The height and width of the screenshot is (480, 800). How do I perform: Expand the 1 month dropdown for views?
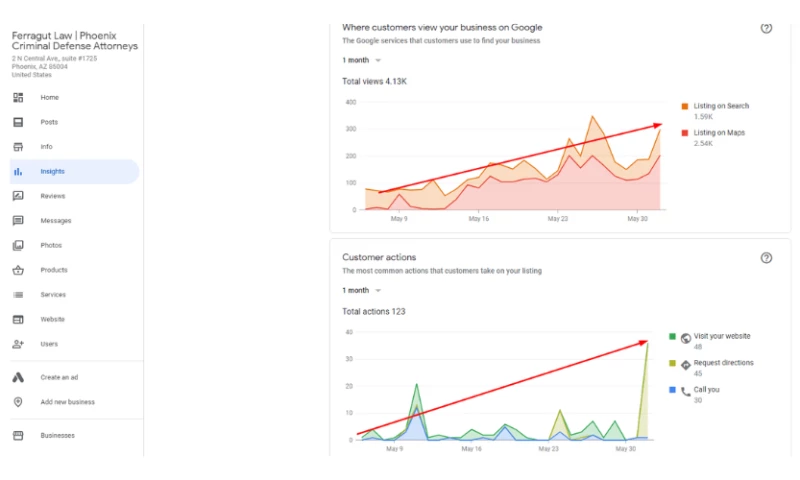[362, 60]
